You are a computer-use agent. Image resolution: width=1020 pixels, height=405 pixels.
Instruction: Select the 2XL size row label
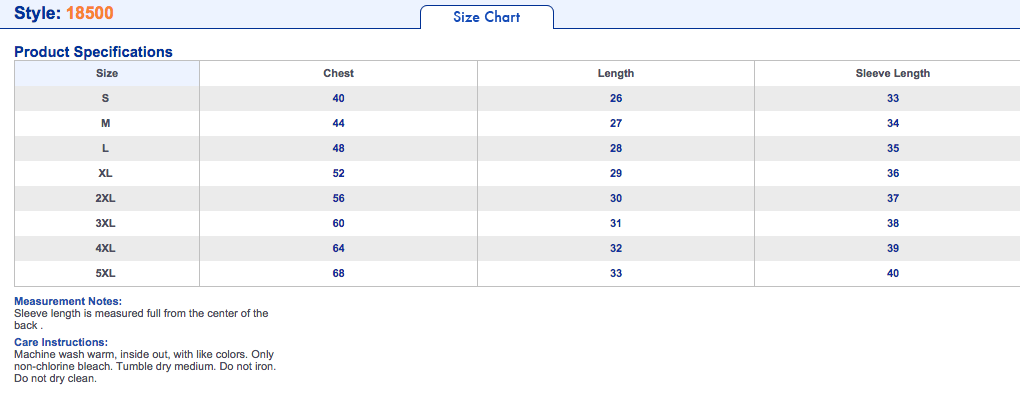click(x=105, y=198)
